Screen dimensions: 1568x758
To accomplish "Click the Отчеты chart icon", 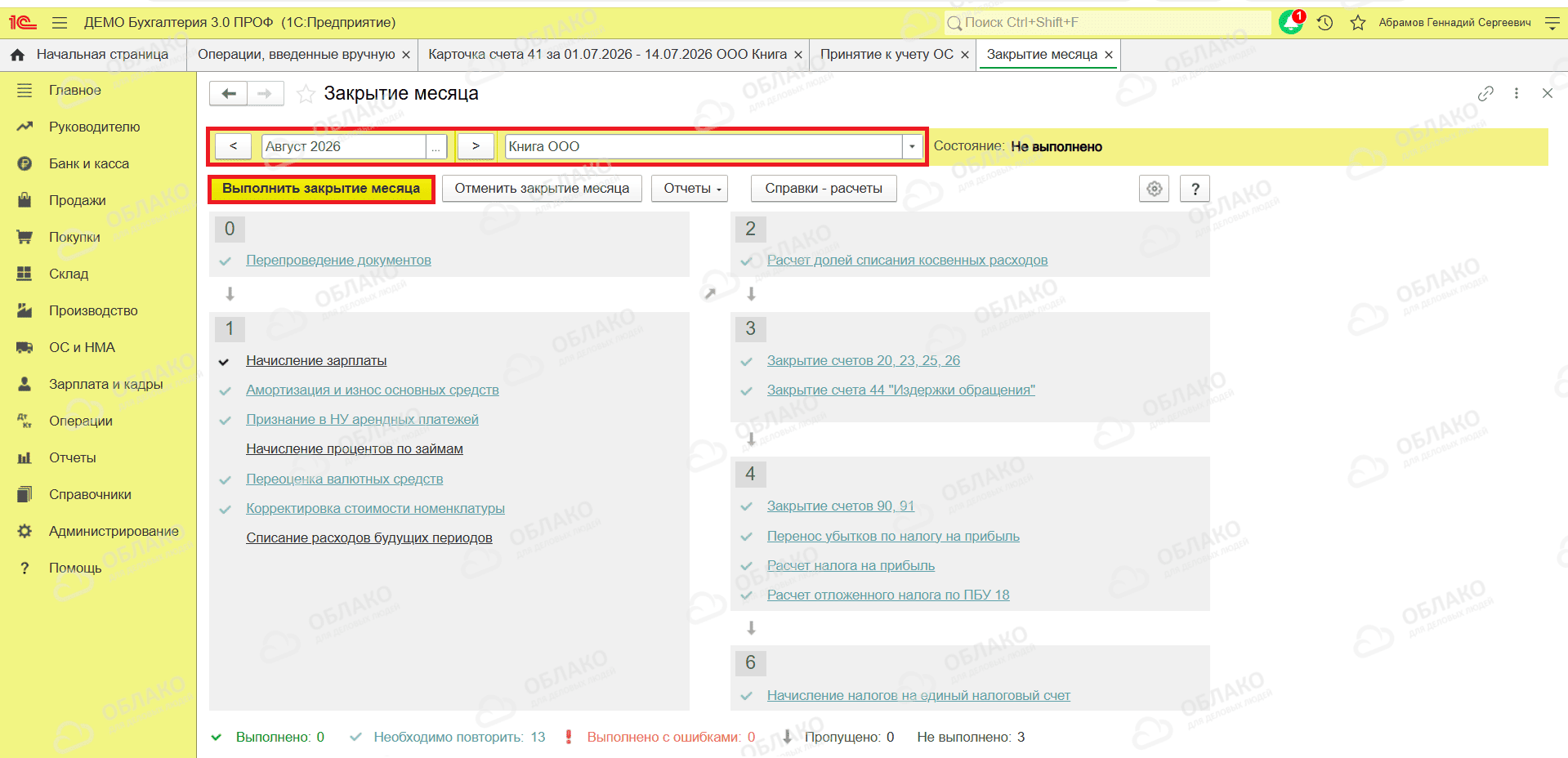I will click(25, 457).
